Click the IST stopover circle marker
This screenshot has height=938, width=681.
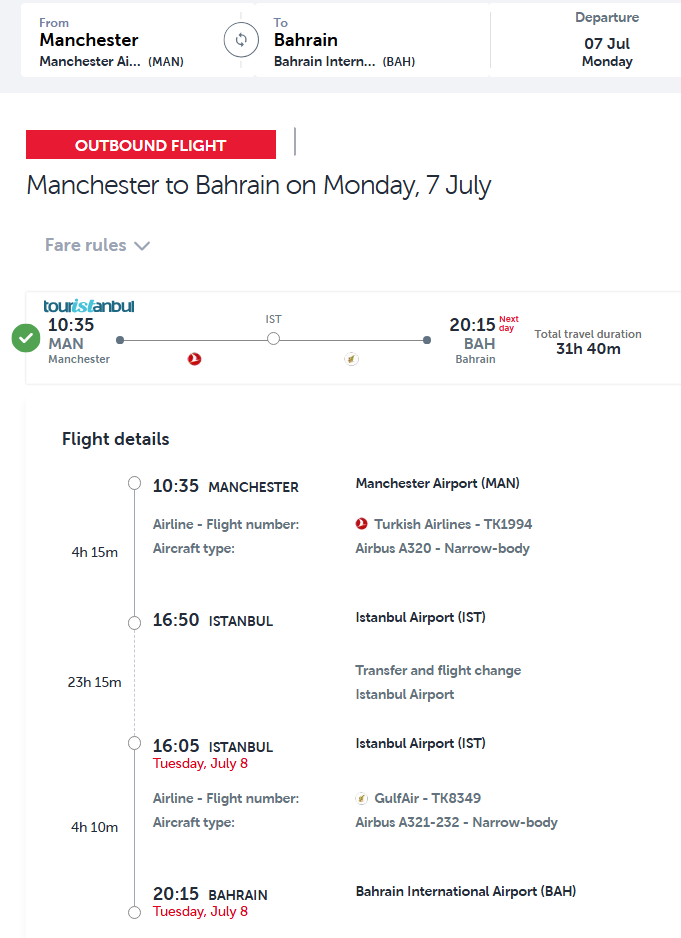click(273, 339)
